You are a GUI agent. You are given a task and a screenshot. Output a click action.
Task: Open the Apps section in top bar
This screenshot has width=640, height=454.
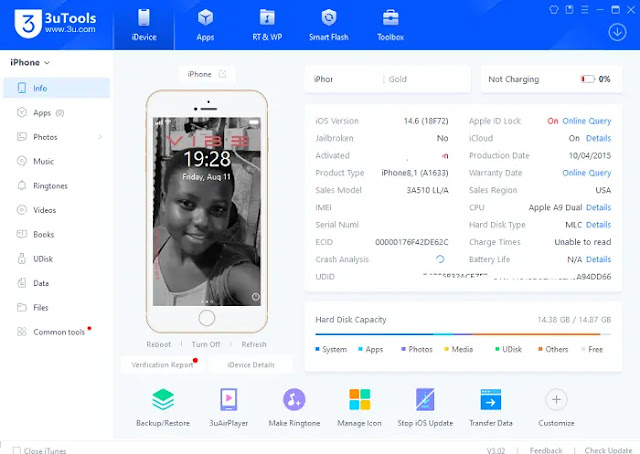point(205,25)
